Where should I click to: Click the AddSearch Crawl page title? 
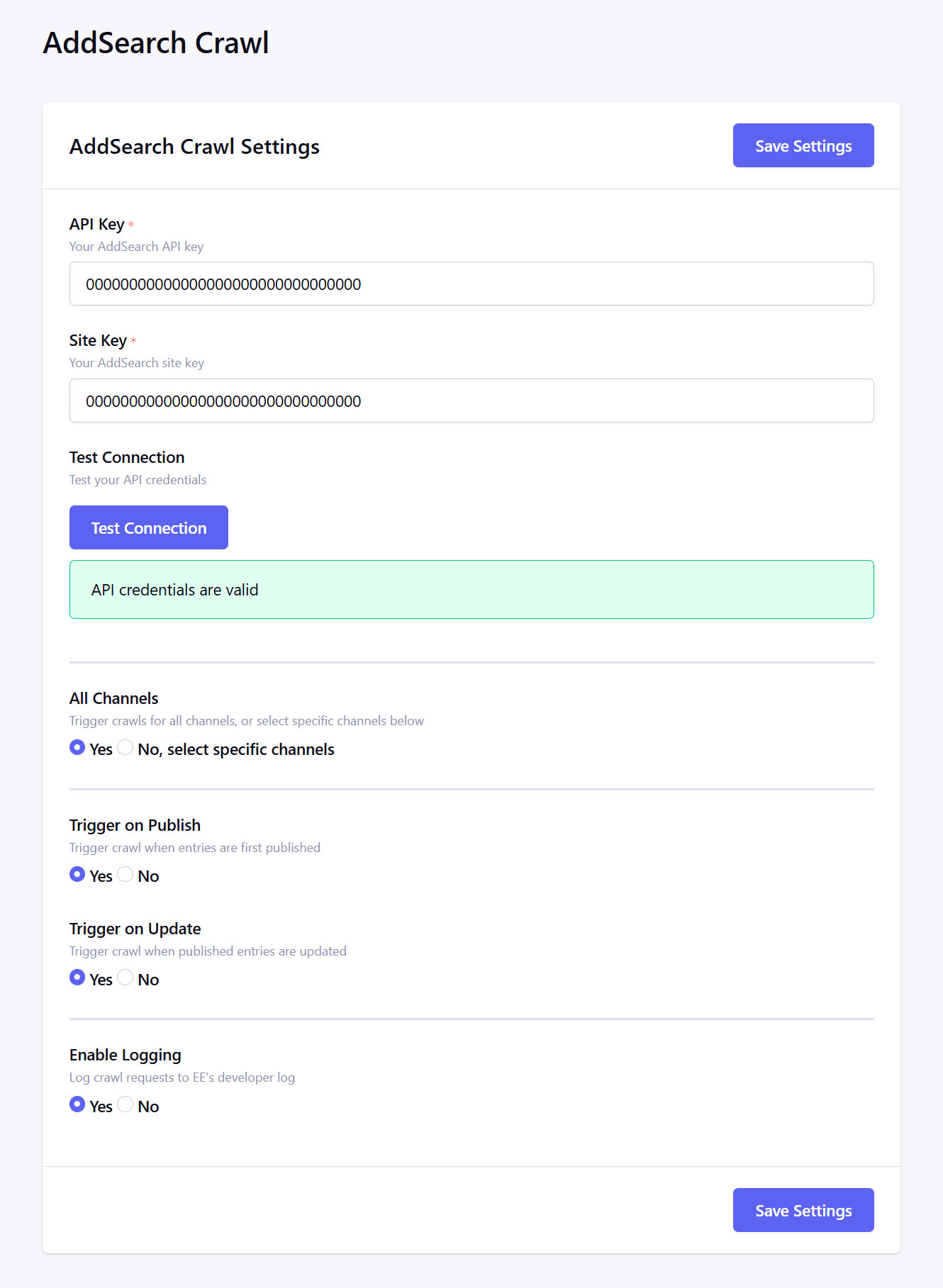(157, 43)
